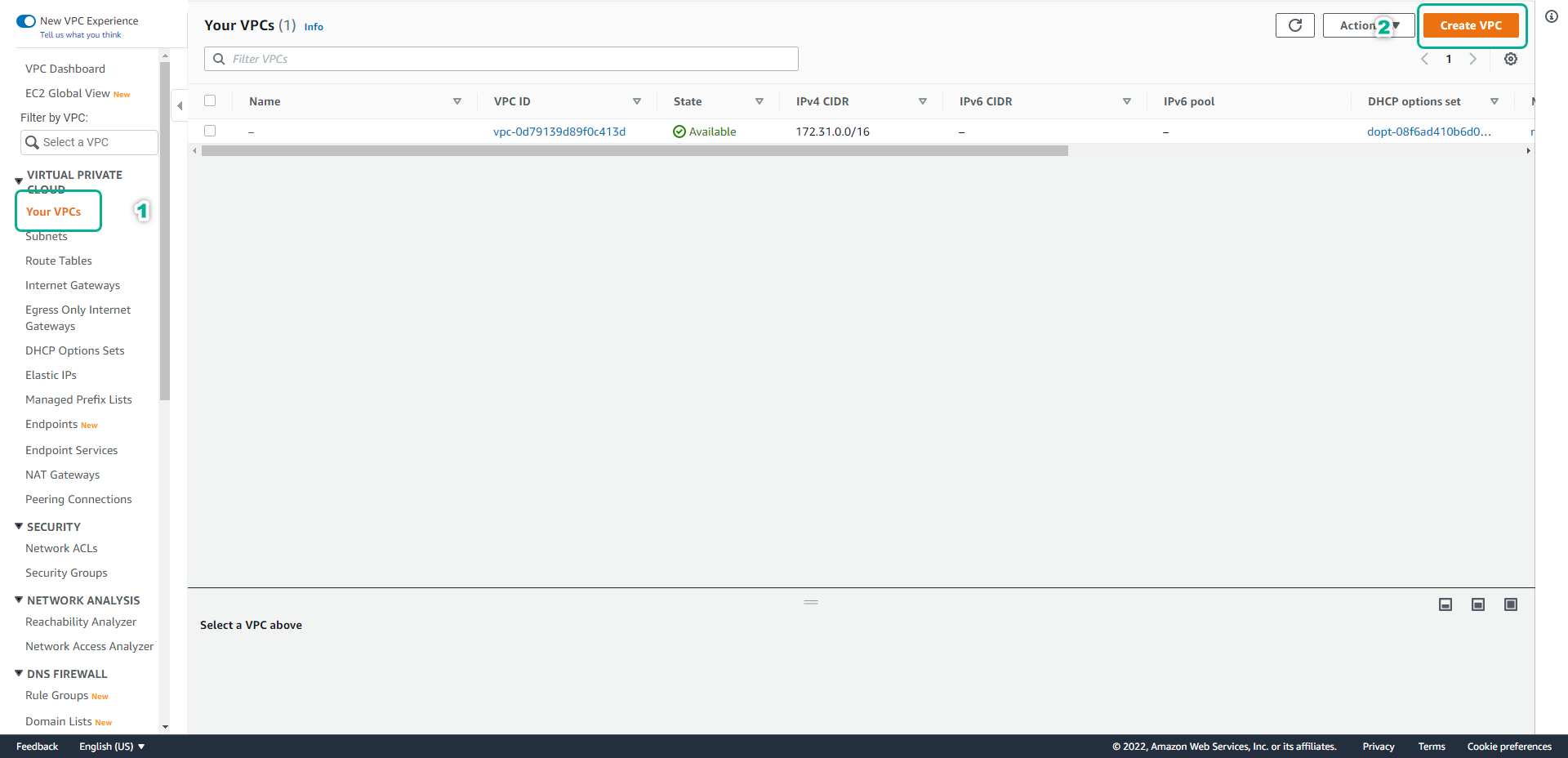
Task: Open NAT Gateways from the sidebar
Action: pos(62,474)
